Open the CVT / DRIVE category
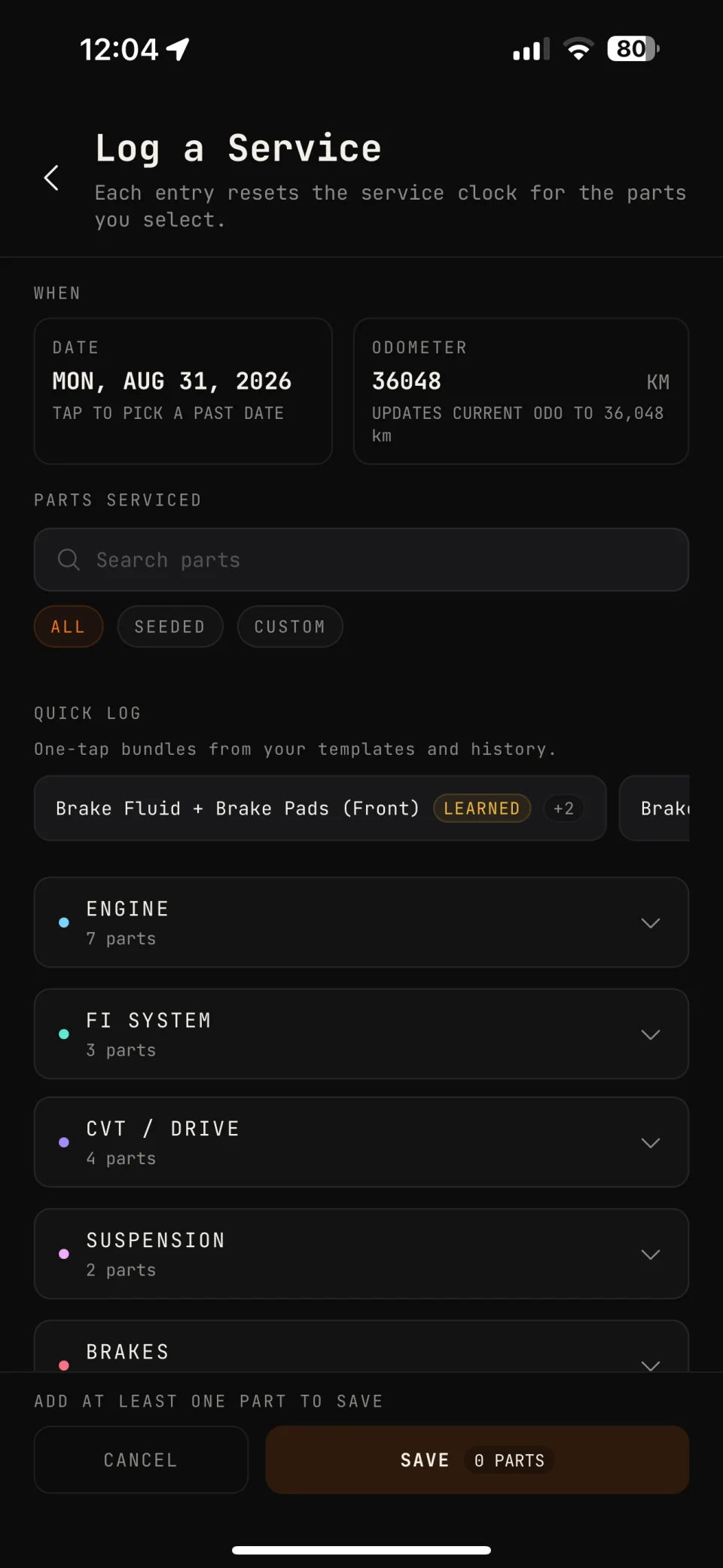This screenshot has height=1568, width=723. point(361,1142)
